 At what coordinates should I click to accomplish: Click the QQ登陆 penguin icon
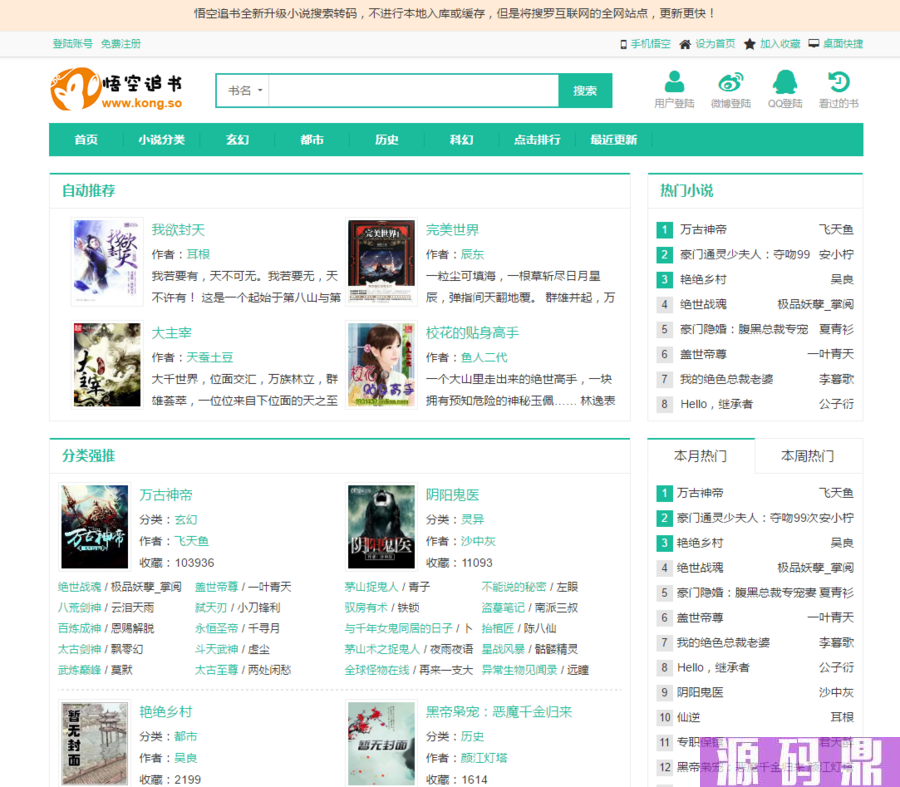click(x=785, y=82)
